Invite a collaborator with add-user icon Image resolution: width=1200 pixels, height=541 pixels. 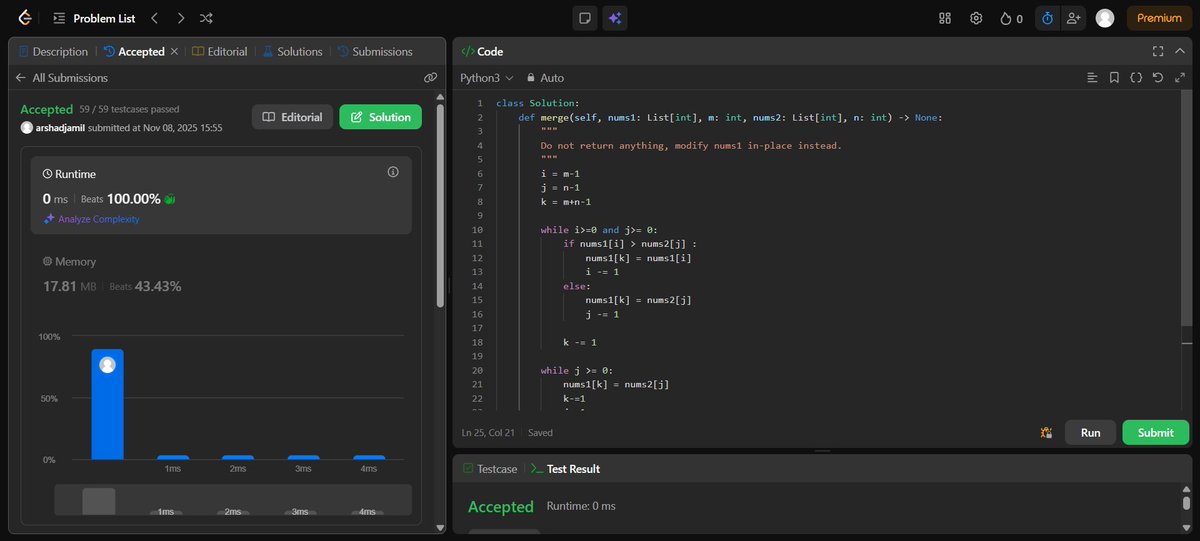[x=1074, y=18]
